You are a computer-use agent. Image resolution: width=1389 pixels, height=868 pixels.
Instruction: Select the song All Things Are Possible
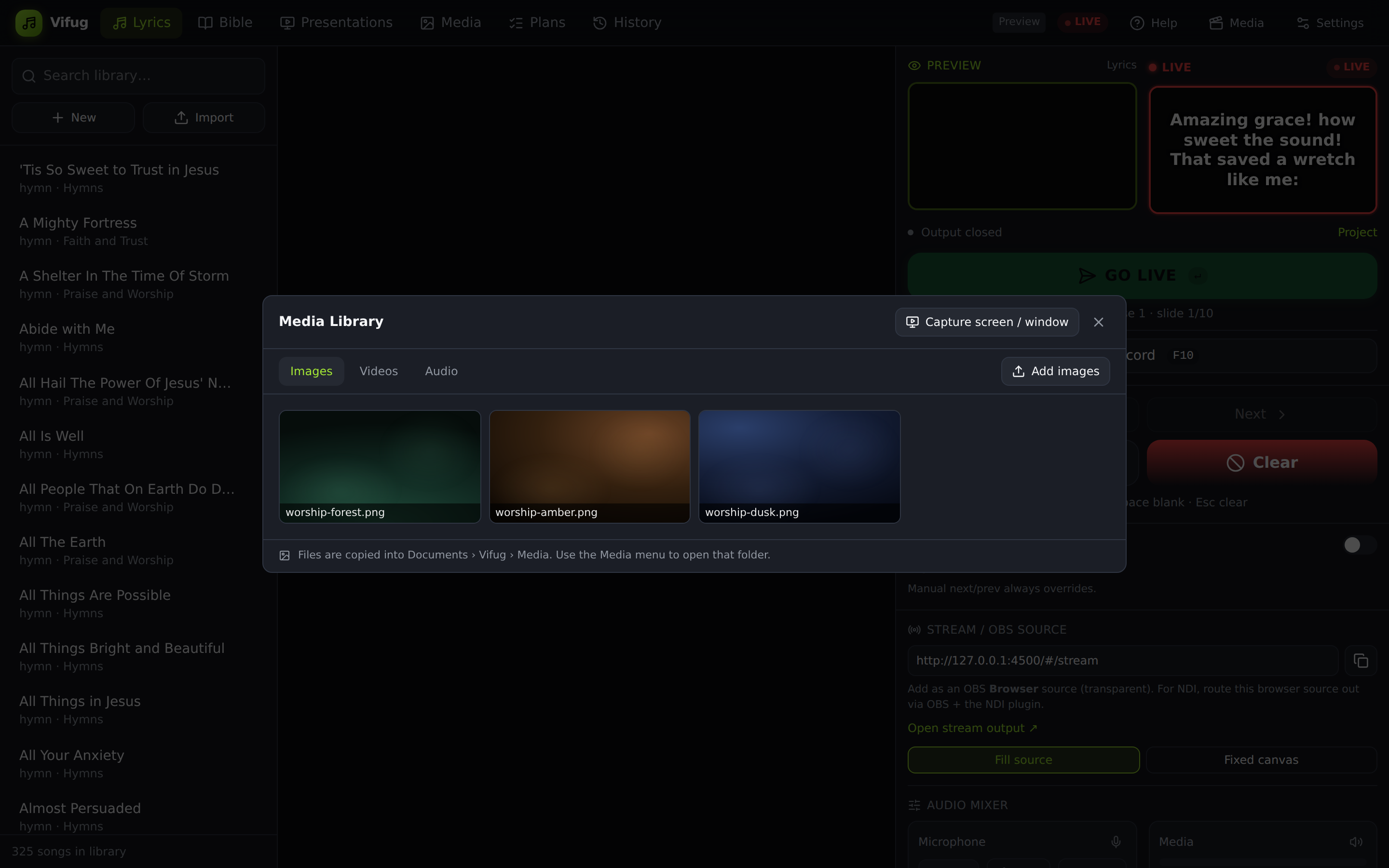(138, 603)
